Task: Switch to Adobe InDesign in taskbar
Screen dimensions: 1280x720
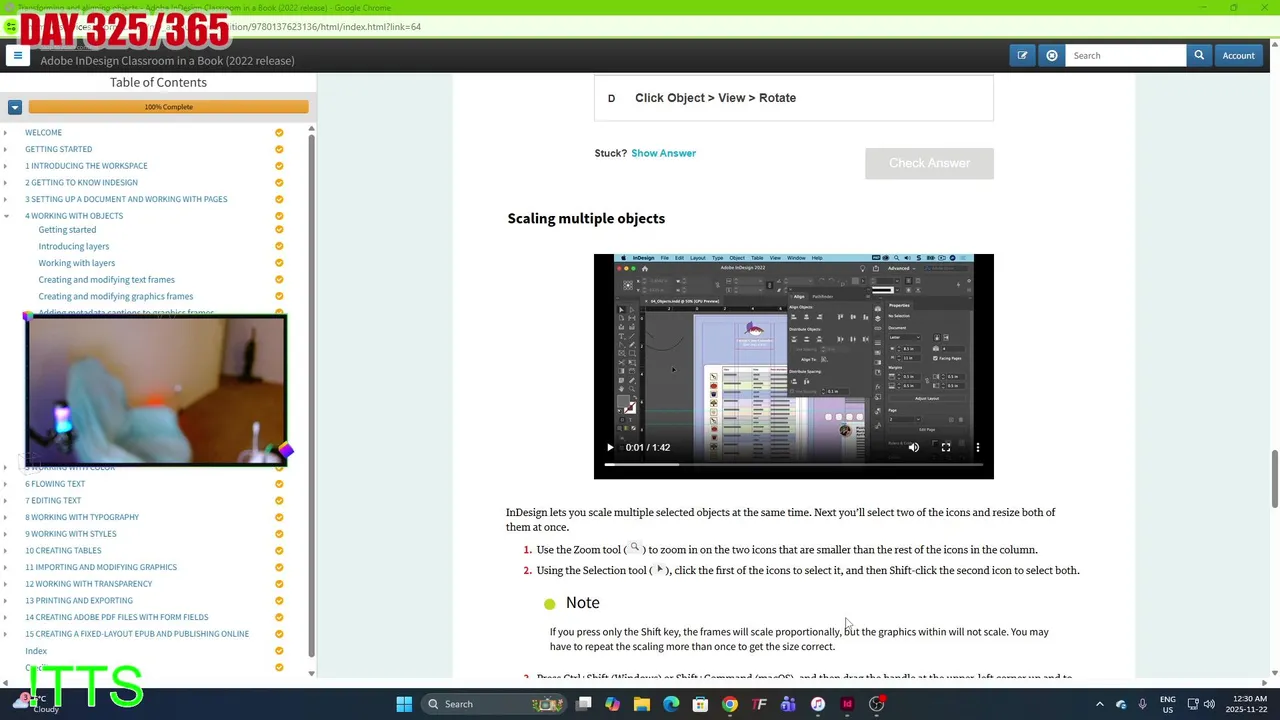Action: pyautogui.click(x=847, y=704)
